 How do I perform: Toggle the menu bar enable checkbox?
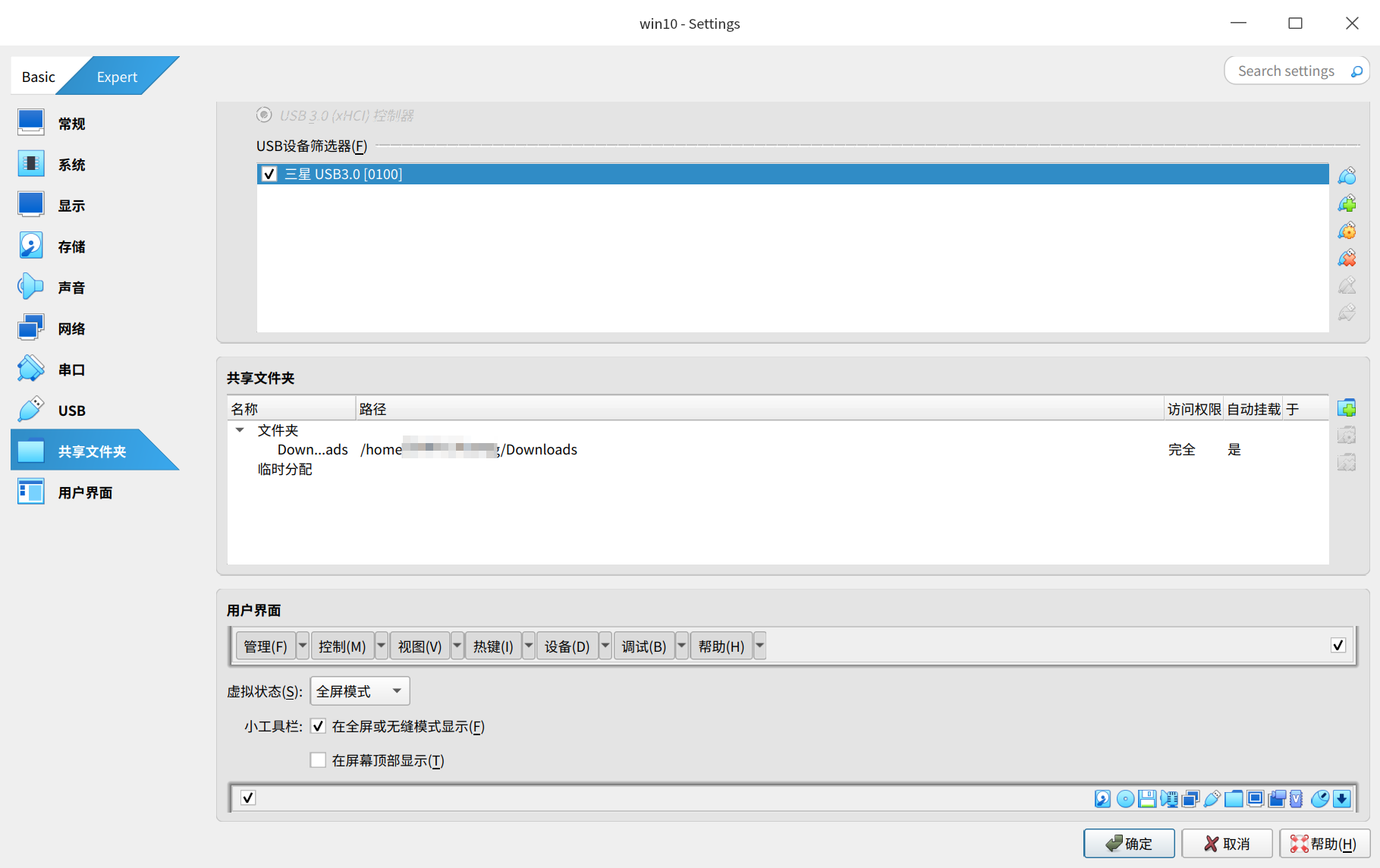(x=1338, y=645)
